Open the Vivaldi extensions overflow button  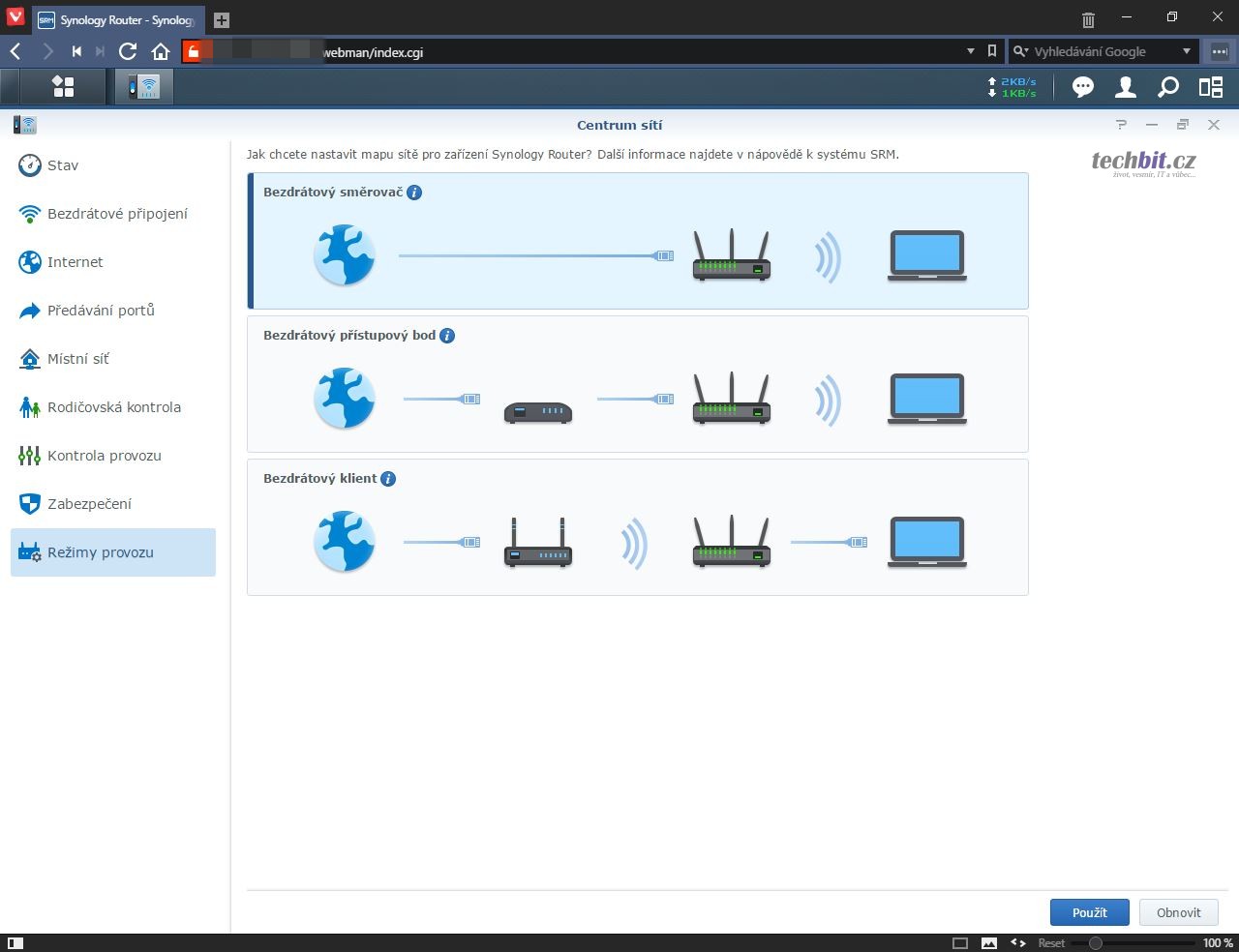(x=1219, y=51)
